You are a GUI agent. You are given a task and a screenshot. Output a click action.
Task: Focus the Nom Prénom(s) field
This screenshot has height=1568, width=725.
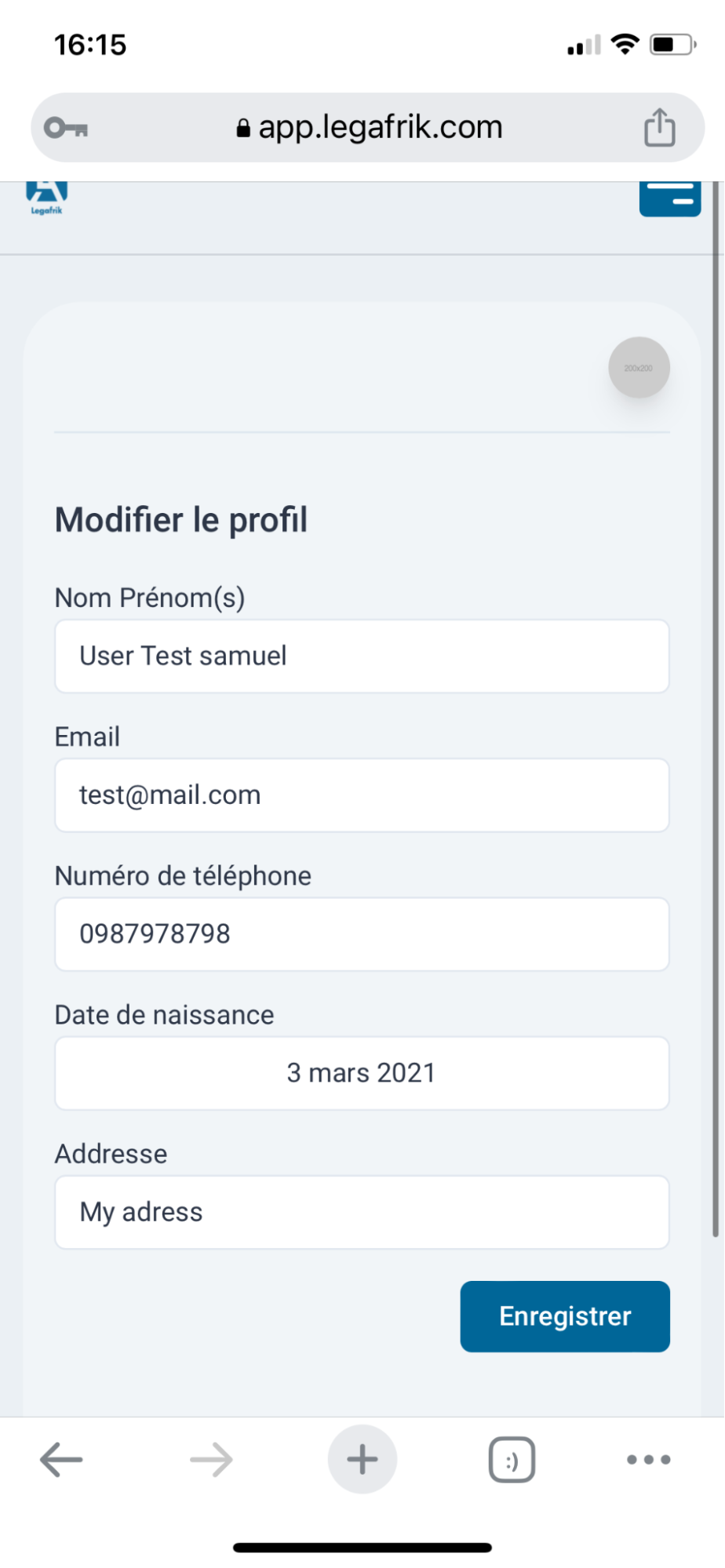[x=362, y=657]
